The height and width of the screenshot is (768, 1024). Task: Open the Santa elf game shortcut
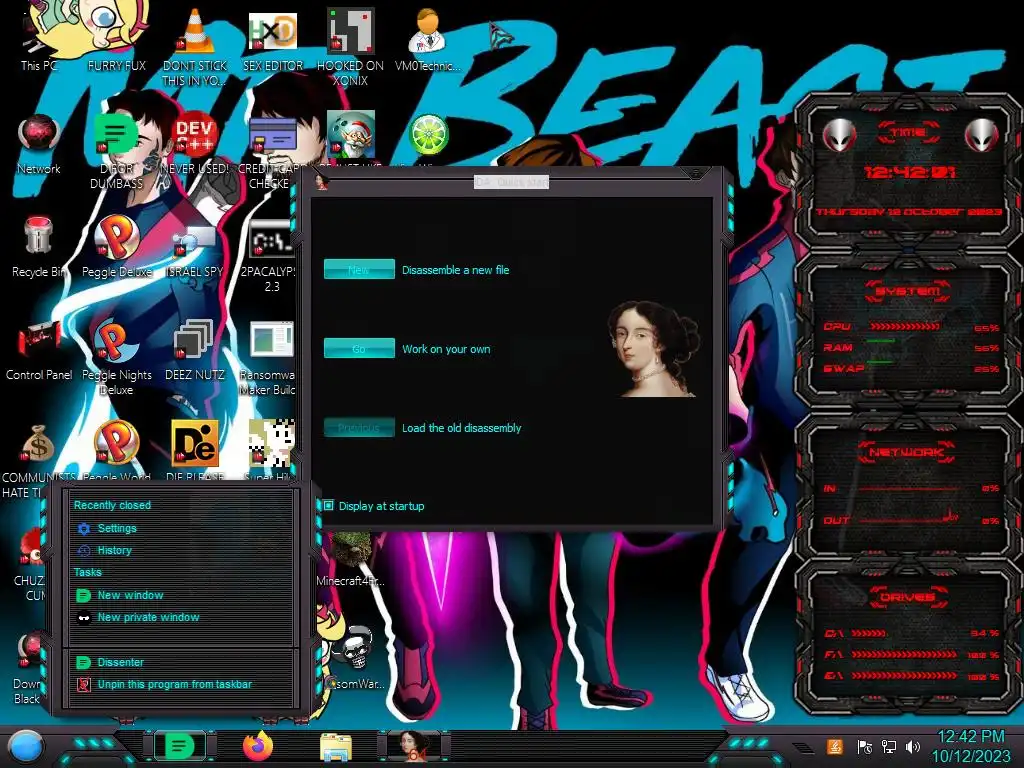coord(350,135)
